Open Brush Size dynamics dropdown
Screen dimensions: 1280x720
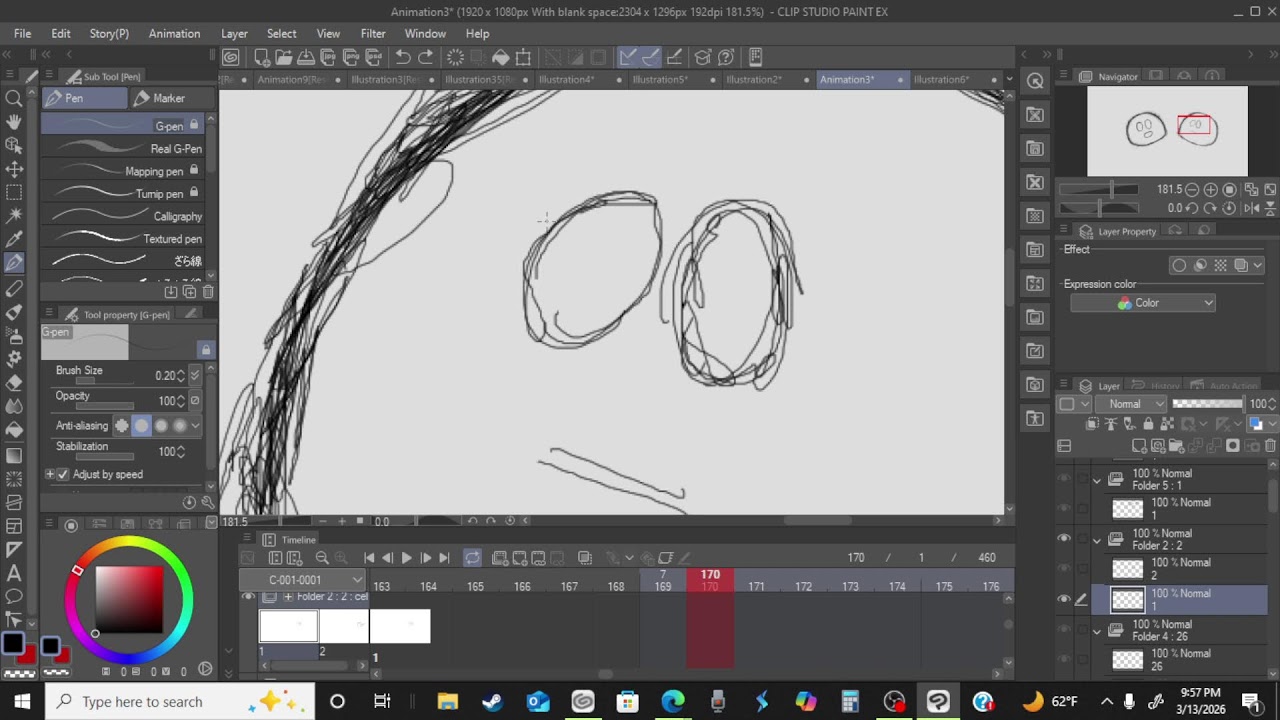pyautogui.click(x=195, y=375)
